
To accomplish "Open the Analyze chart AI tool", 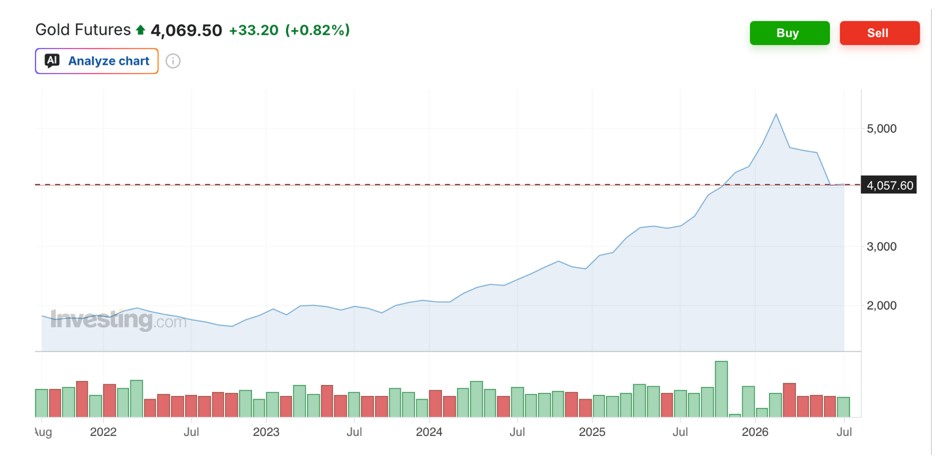I will click(x=97, y=61).
